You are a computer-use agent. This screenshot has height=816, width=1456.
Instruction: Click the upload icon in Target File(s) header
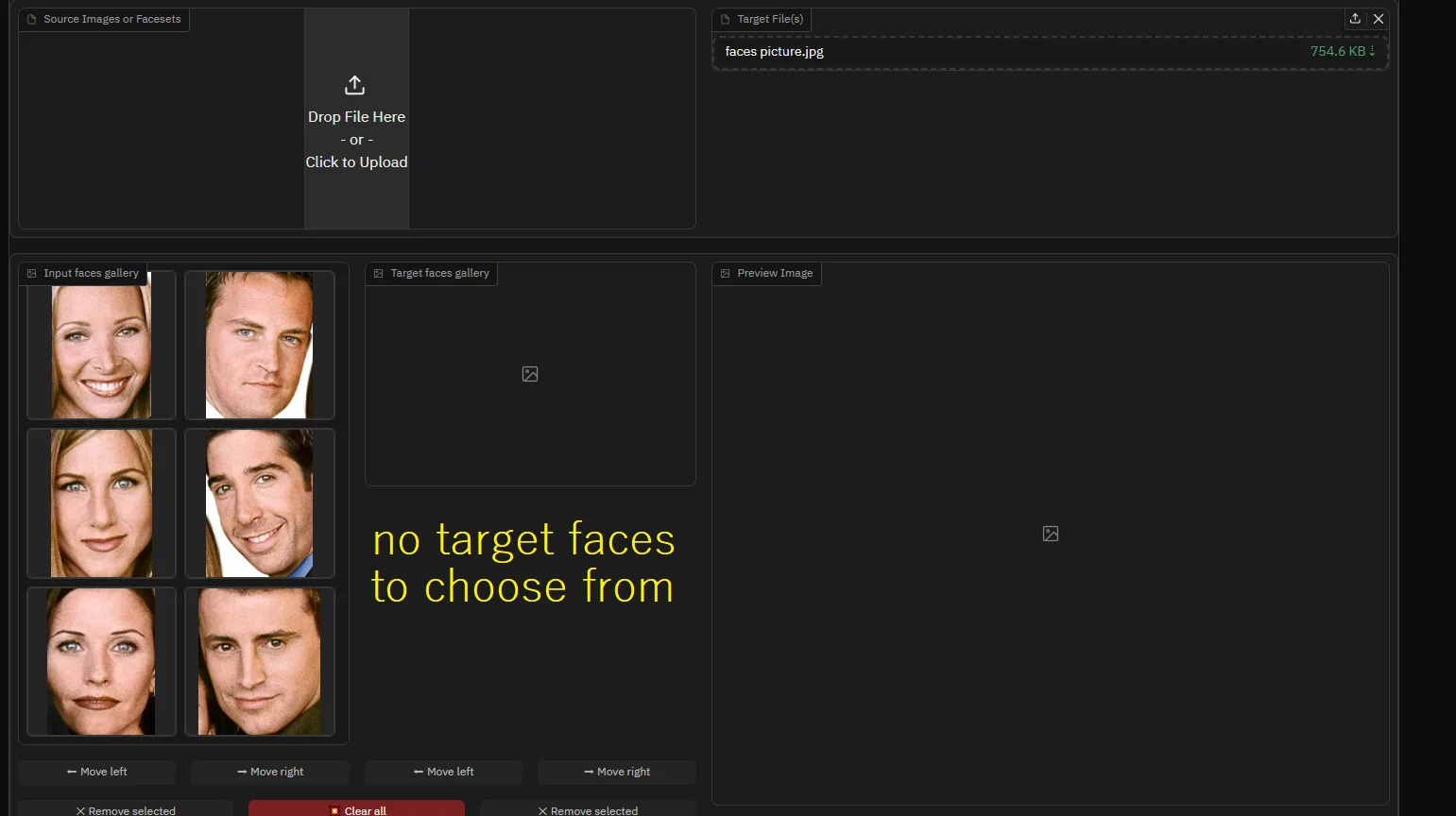click(1355, 19)
